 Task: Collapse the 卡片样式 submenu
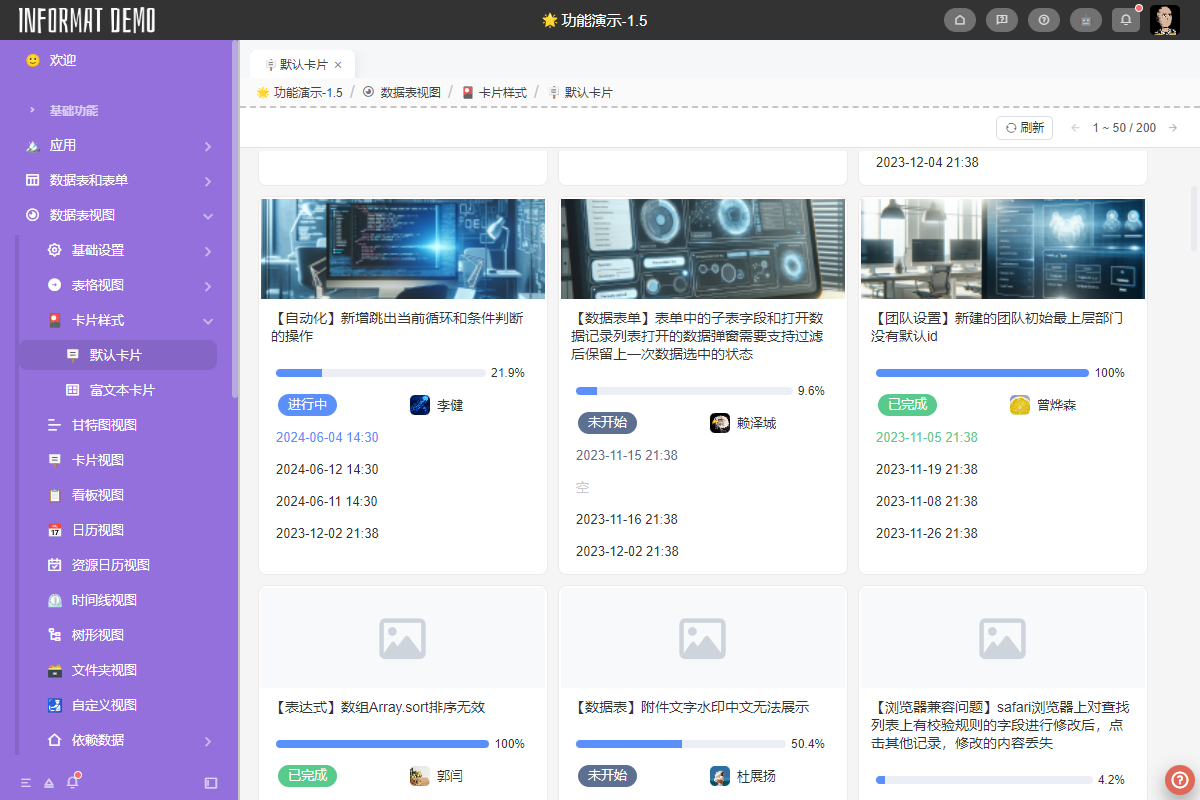(x=208, y=320)
